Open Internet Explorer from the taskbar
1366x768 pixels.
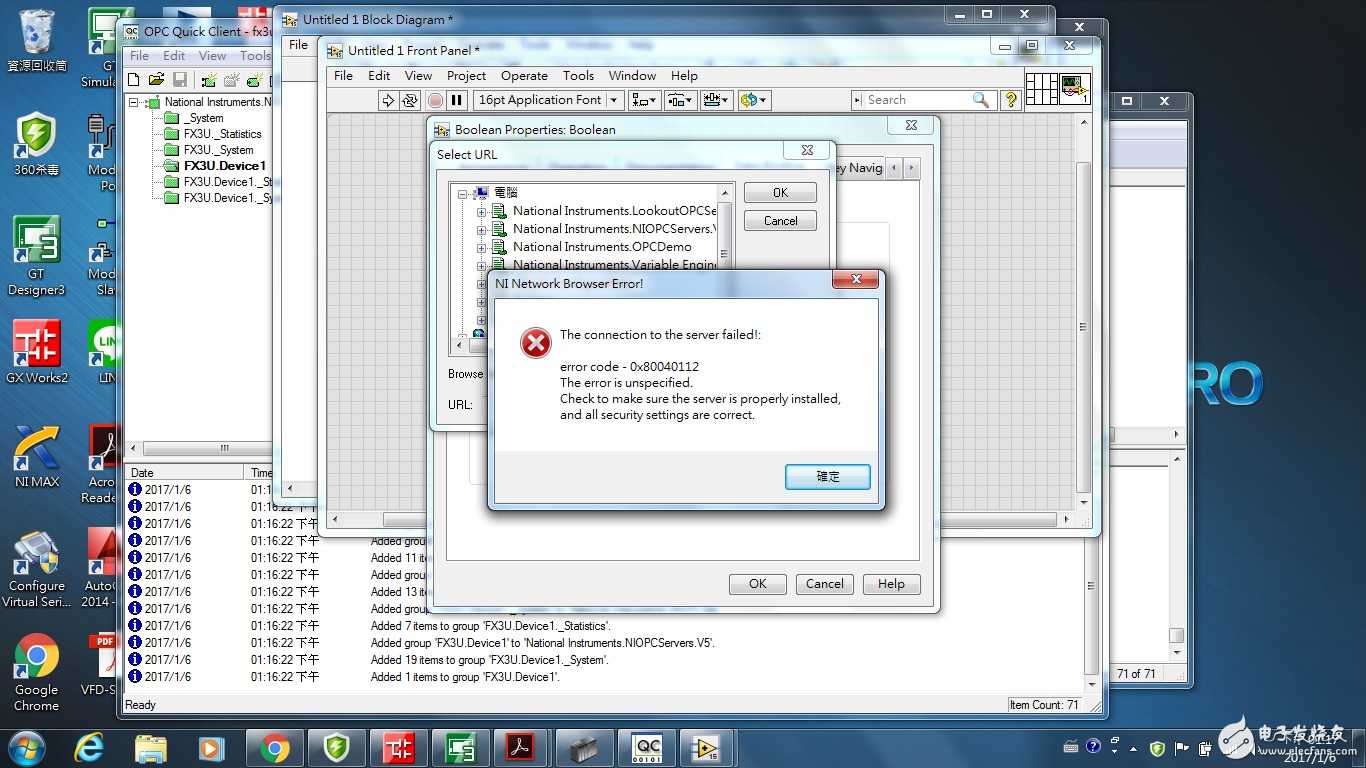pyautogui.click(x=90, y=748)
